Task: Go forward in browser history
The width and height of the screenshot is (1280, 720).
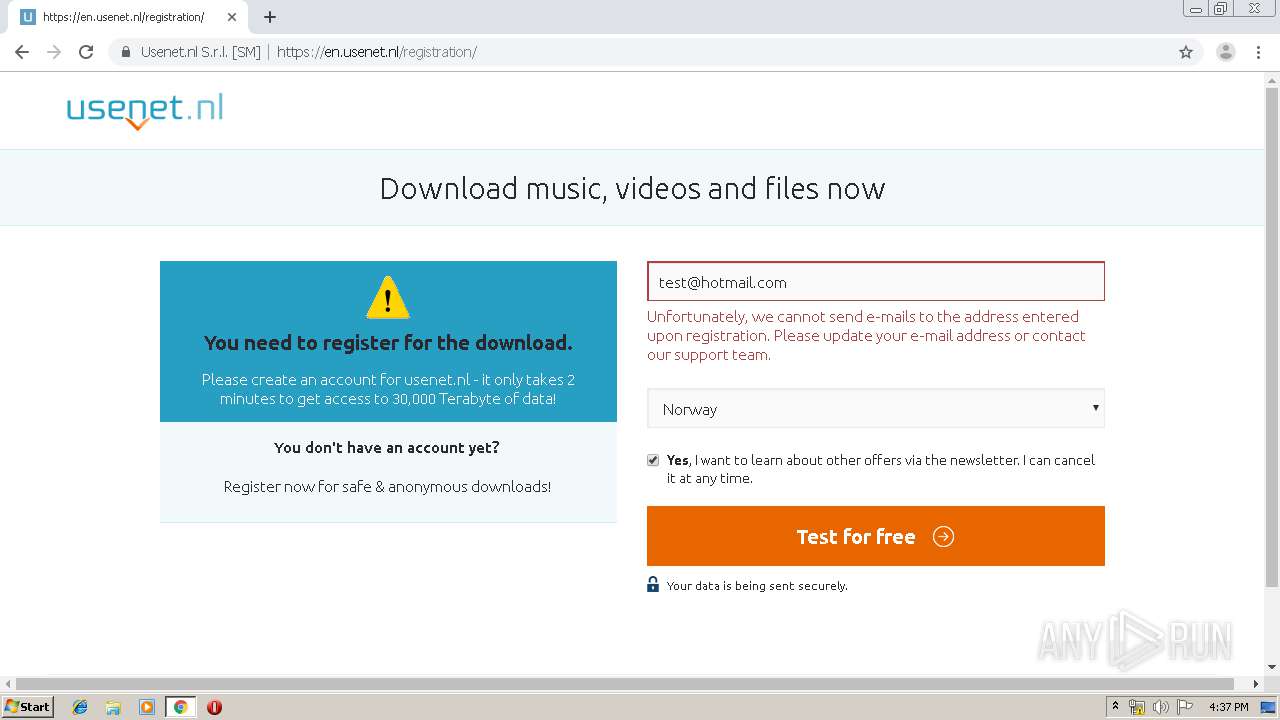Action: pyautogui.click(x=54, y=52)
